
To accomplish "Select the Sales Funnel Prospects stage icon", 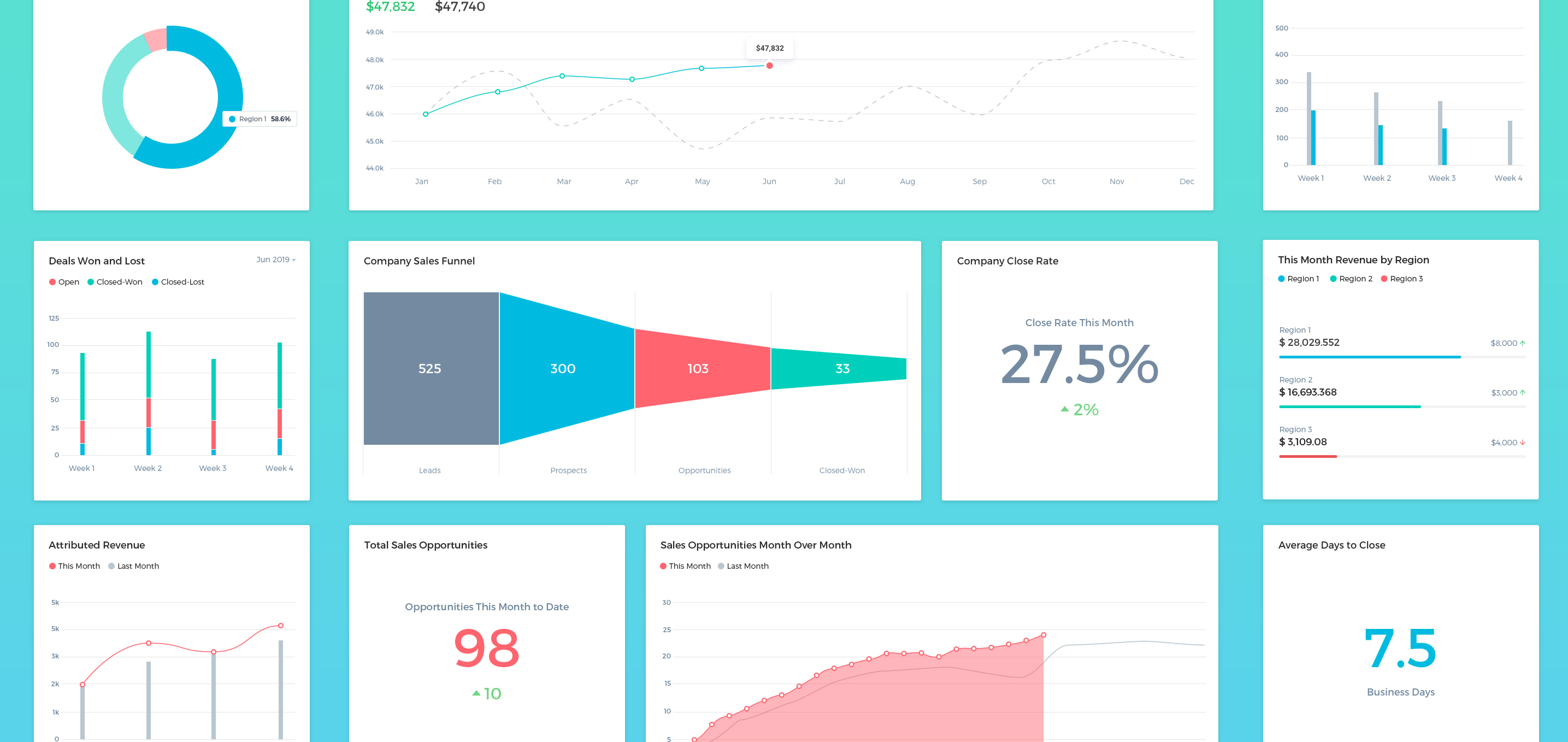I will [x=563, y=369].
